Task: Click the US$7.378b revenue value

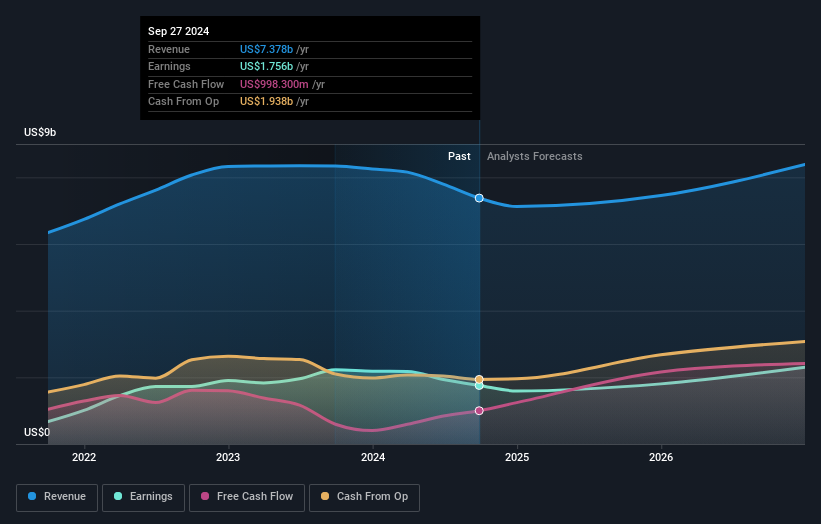Action: point(266,49)
